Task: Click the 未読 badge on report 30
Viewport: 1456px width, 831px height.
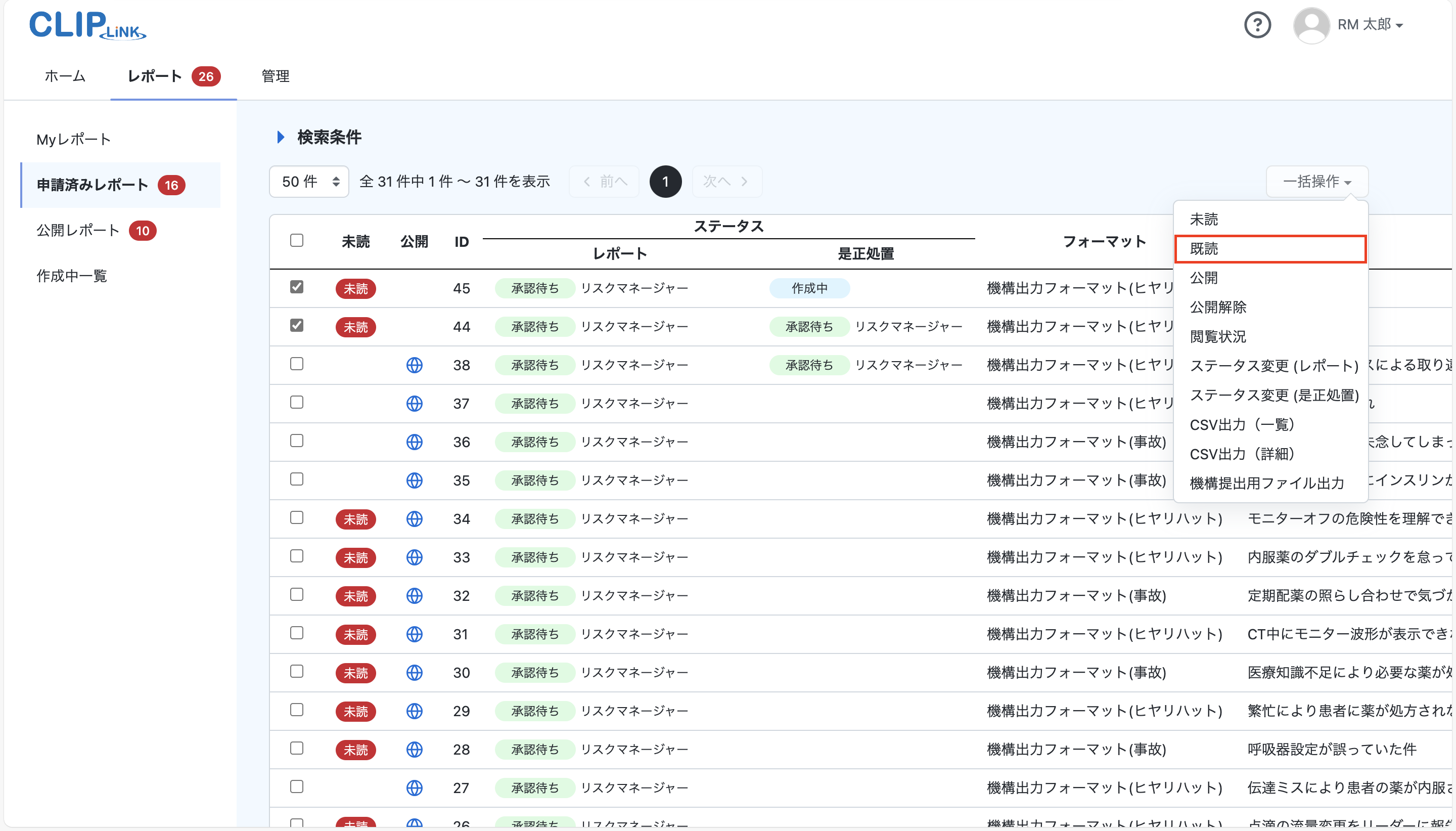Action: pyautogui.click(x=355, y=673)
